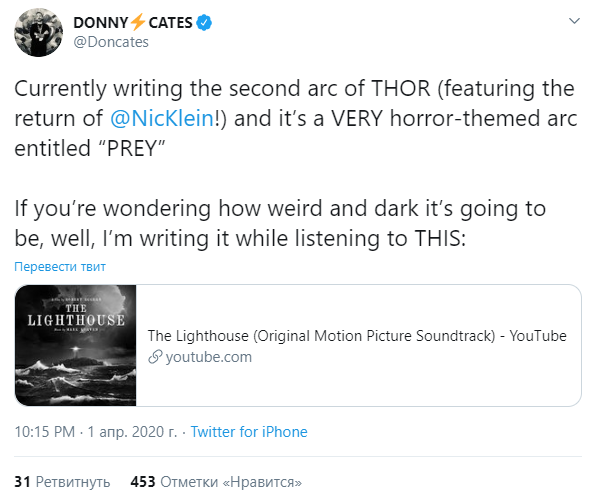The width and height of the screenshot is (596, 501).
Task: Open the @Doncates handle
Action: point(111,42)
